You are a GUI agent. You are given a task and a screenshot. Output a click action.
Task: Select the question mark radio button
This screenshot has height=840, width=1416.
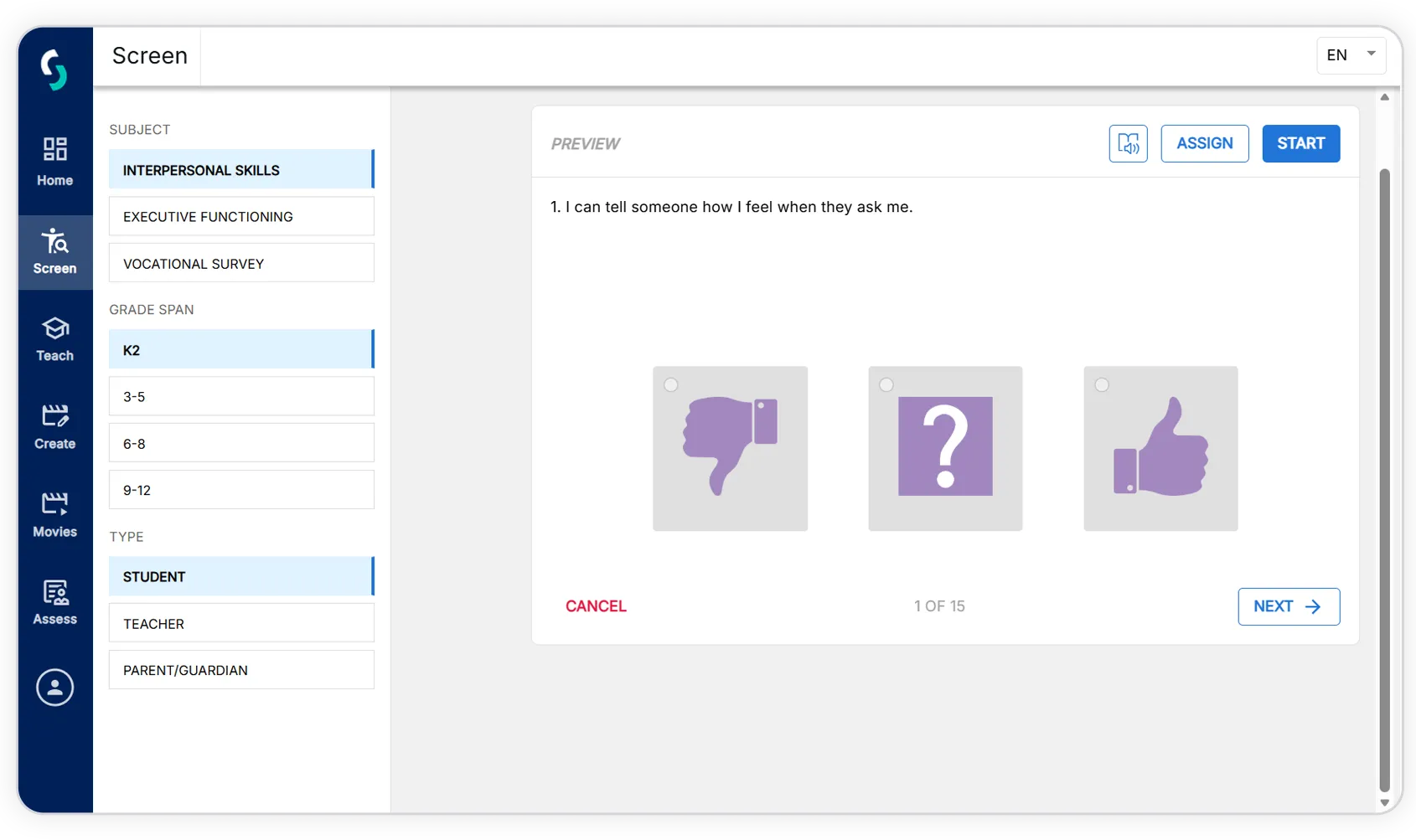(886, 385)
